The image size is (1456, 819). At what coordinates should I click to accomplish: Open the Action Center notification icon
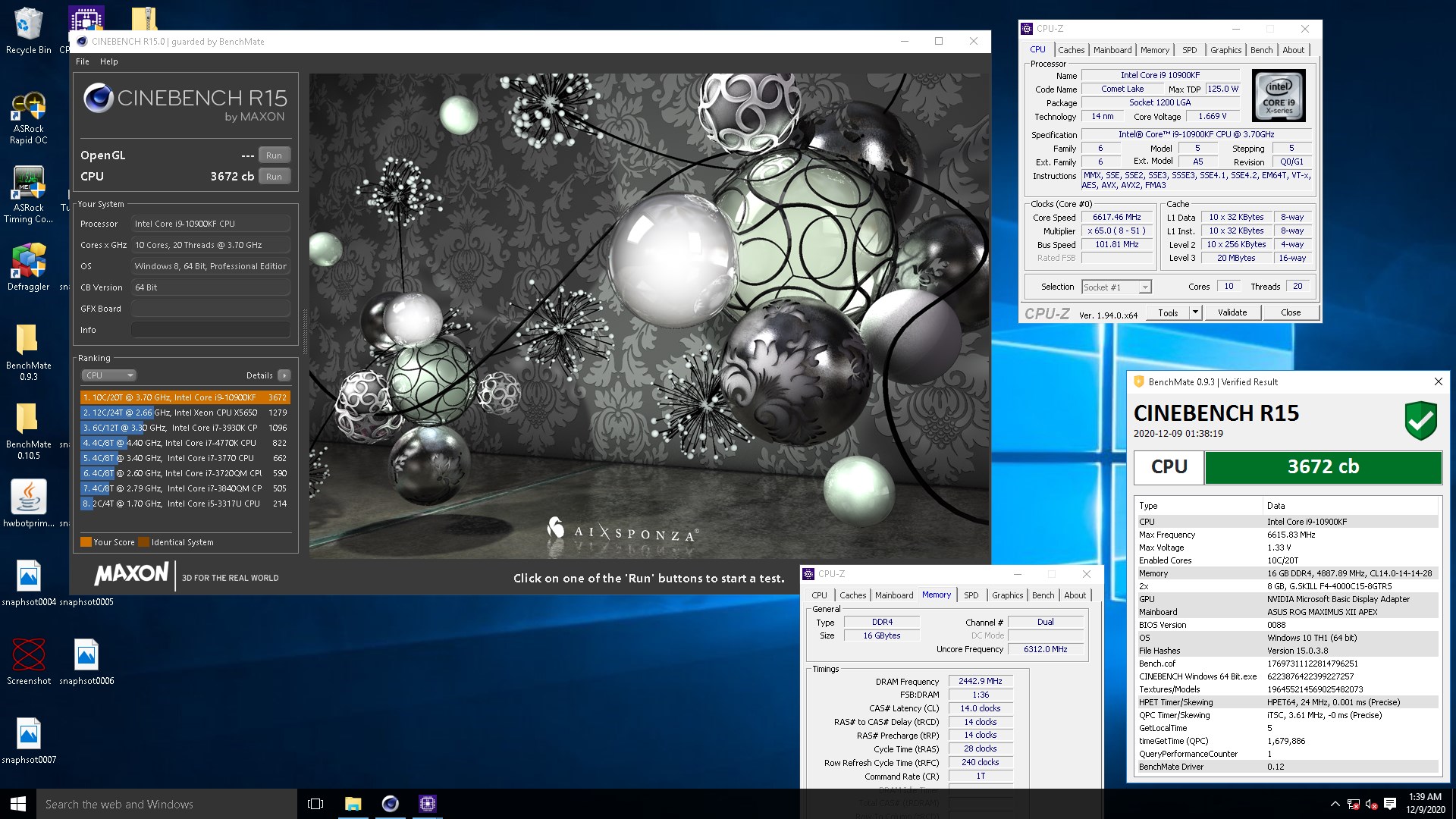tap(1390, 804)
